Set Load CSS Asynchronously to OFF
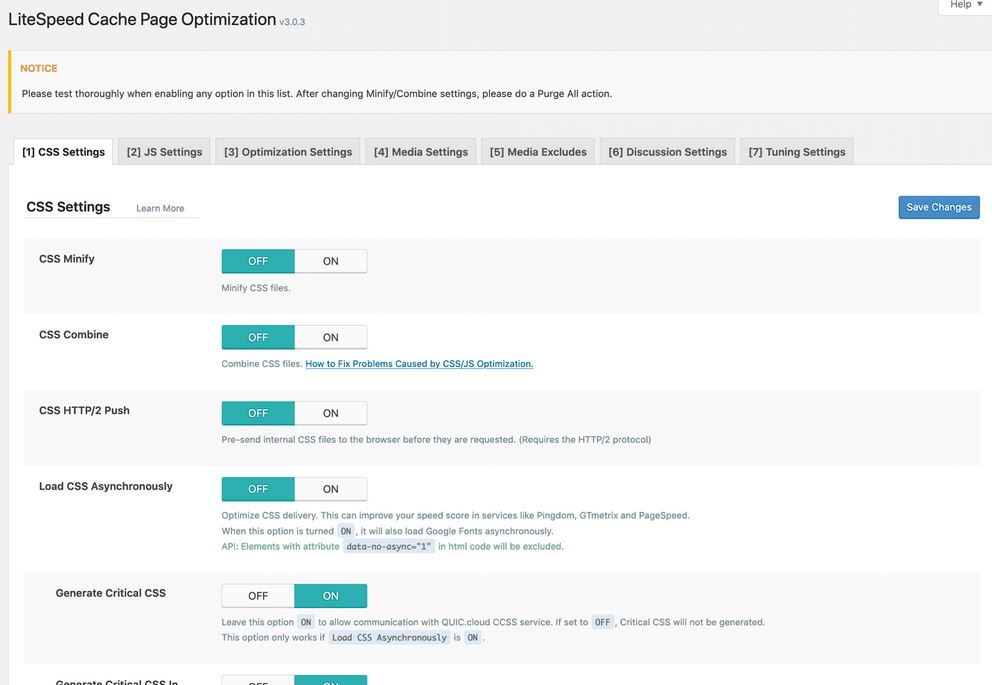Image resolution: width=992 pixels, height=685 pixels. [x=258, y=489]
